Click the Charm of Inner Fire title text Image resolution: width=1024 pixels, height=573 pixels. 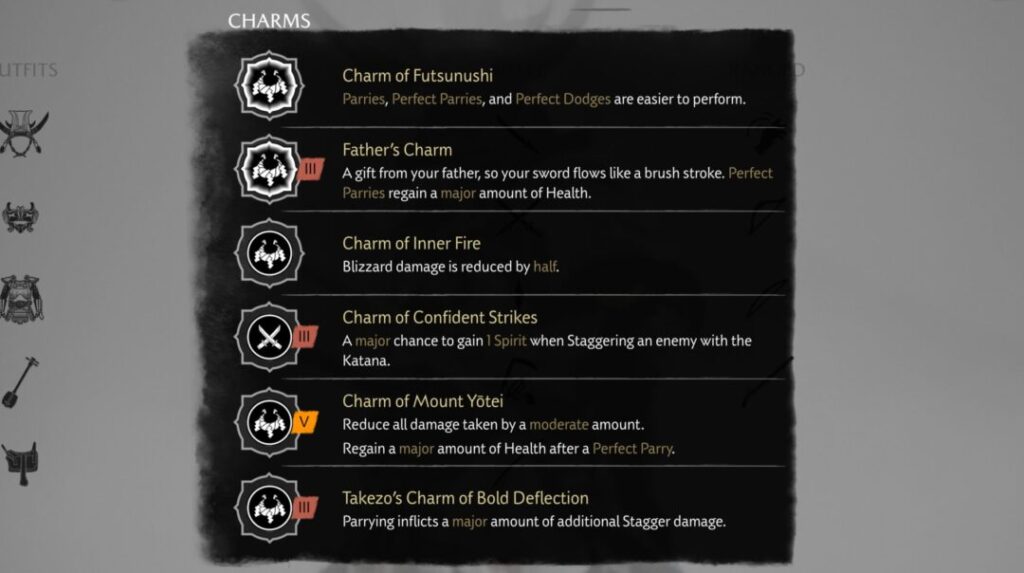pyautogui.click(x=411, y=243)
